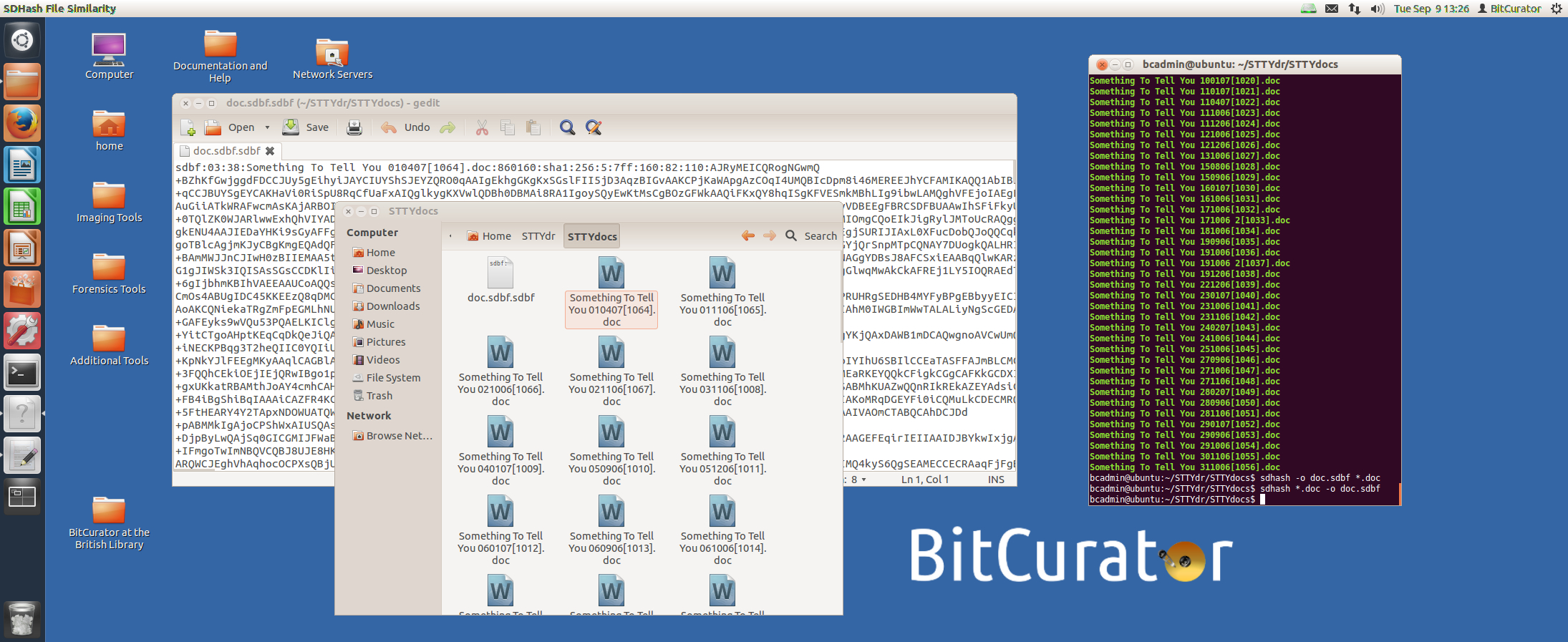
Task: Open the Computer desktop icon
Action: click(x=109, y=57)
